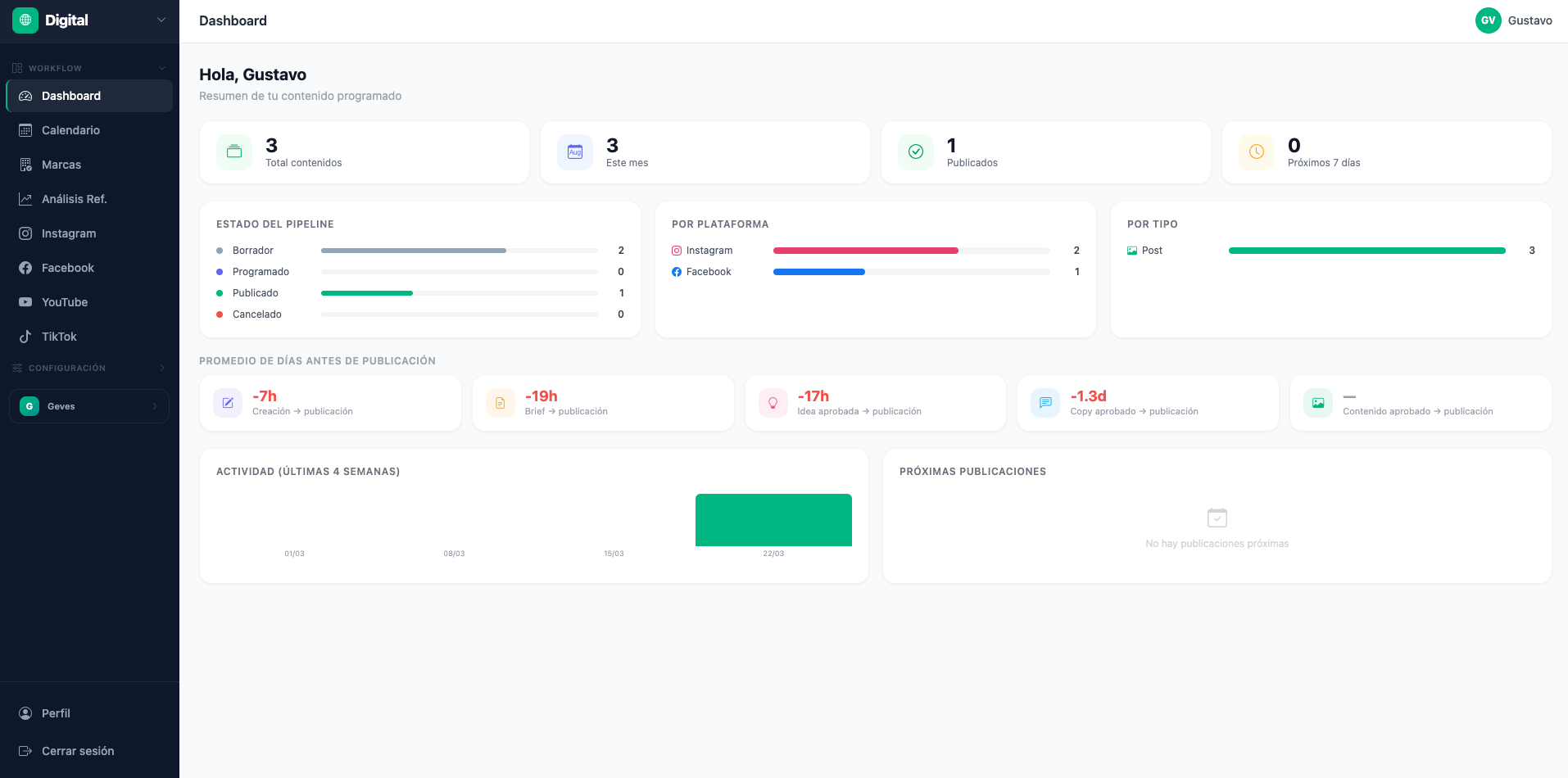
Task: Click Cerrar sesión to log out
Action: (76, 751)
